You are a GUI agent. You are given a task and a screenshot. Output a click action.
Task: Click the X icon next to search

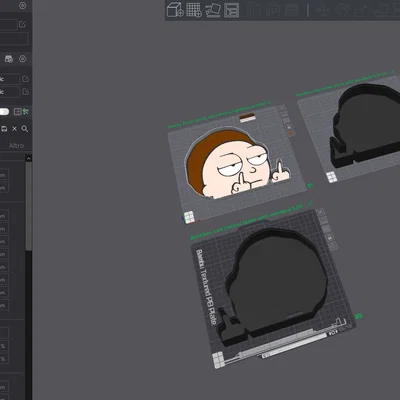pyautogui.click(x=14, y=129)
